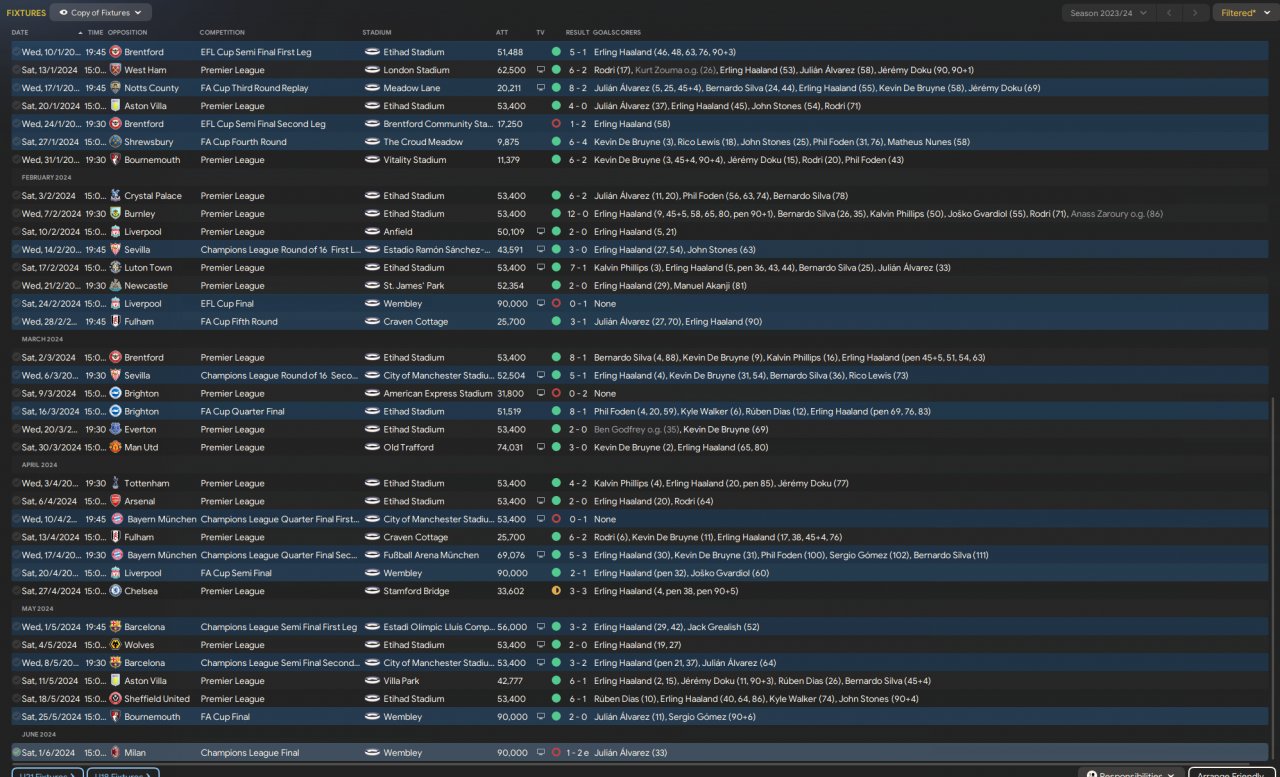Open the Responsibilities dropdown

pos(1131,773)
